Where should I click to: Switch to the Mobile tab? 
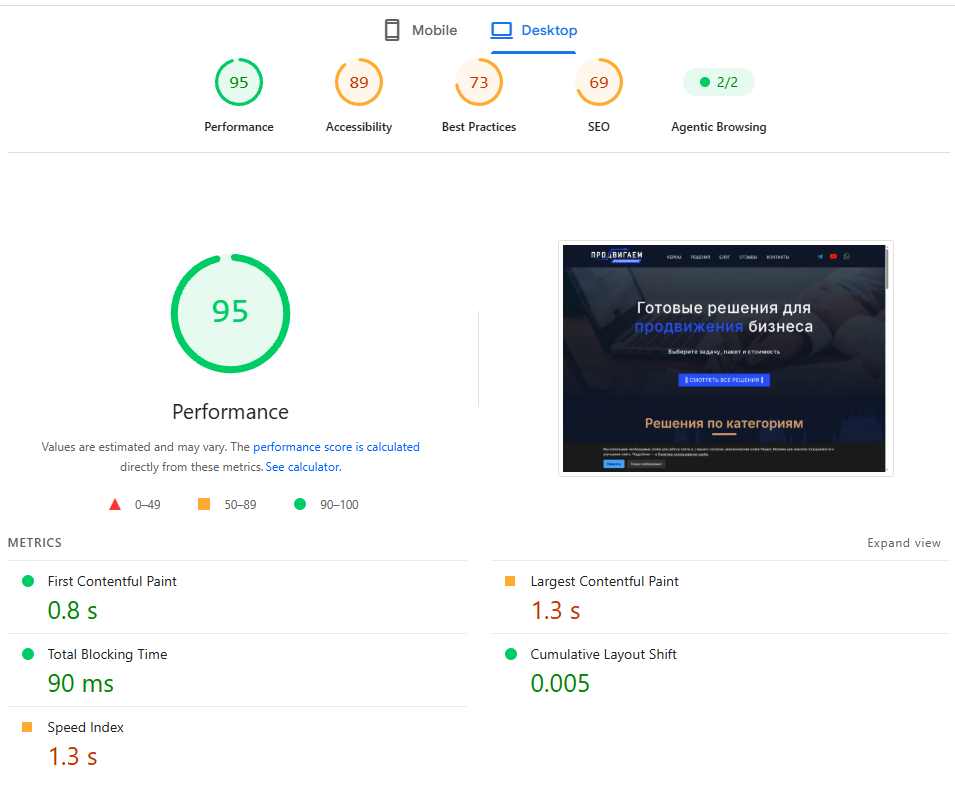click(420, 30)
